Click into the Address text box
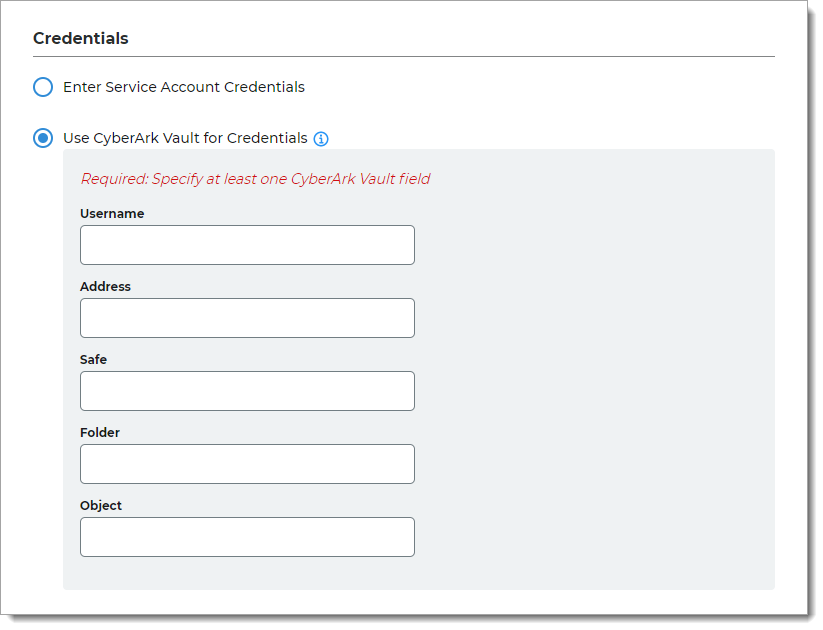823x630 pixels. pos(247,318)
